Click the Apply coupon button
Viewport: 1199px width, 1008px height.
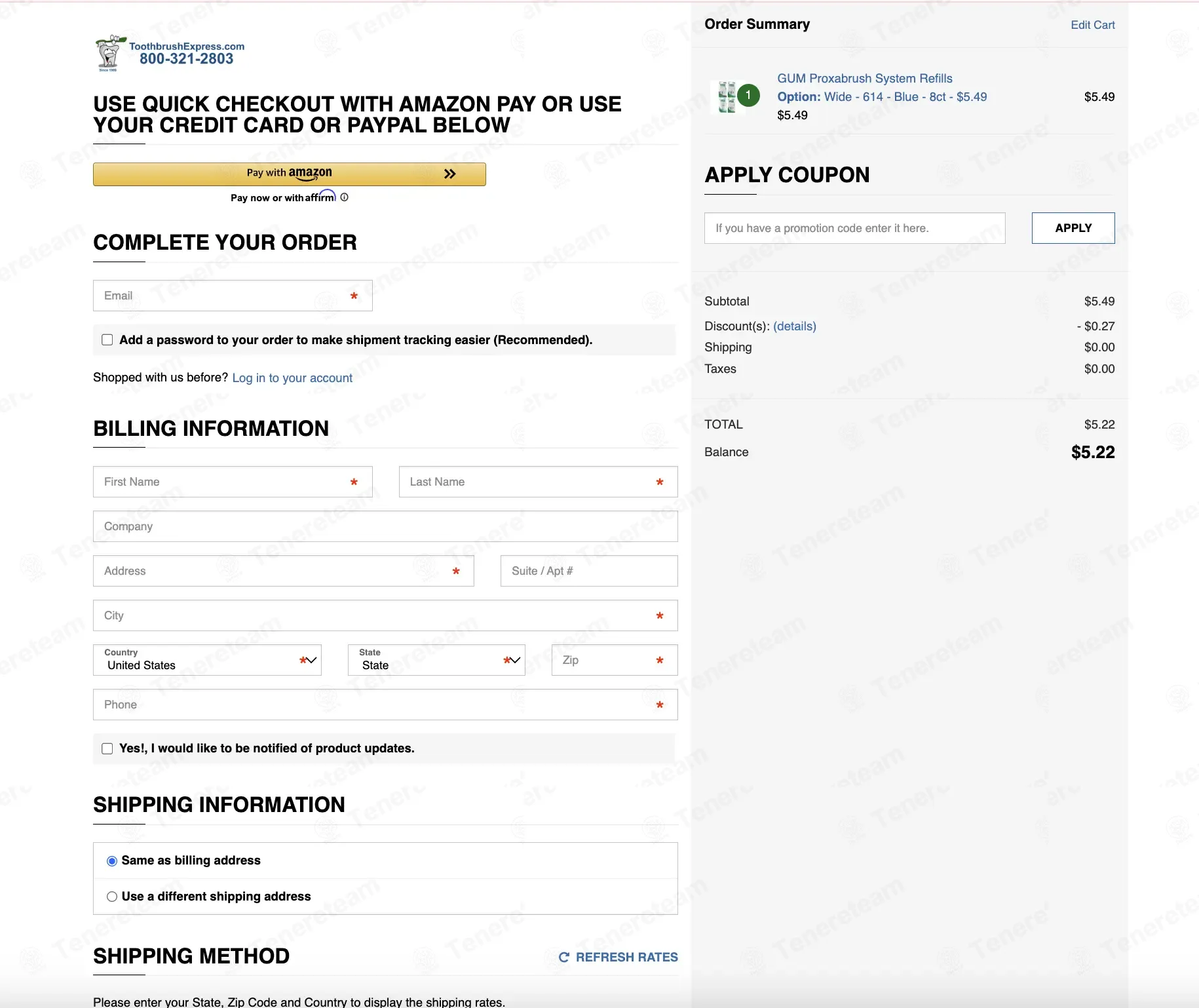[1073, 228]
